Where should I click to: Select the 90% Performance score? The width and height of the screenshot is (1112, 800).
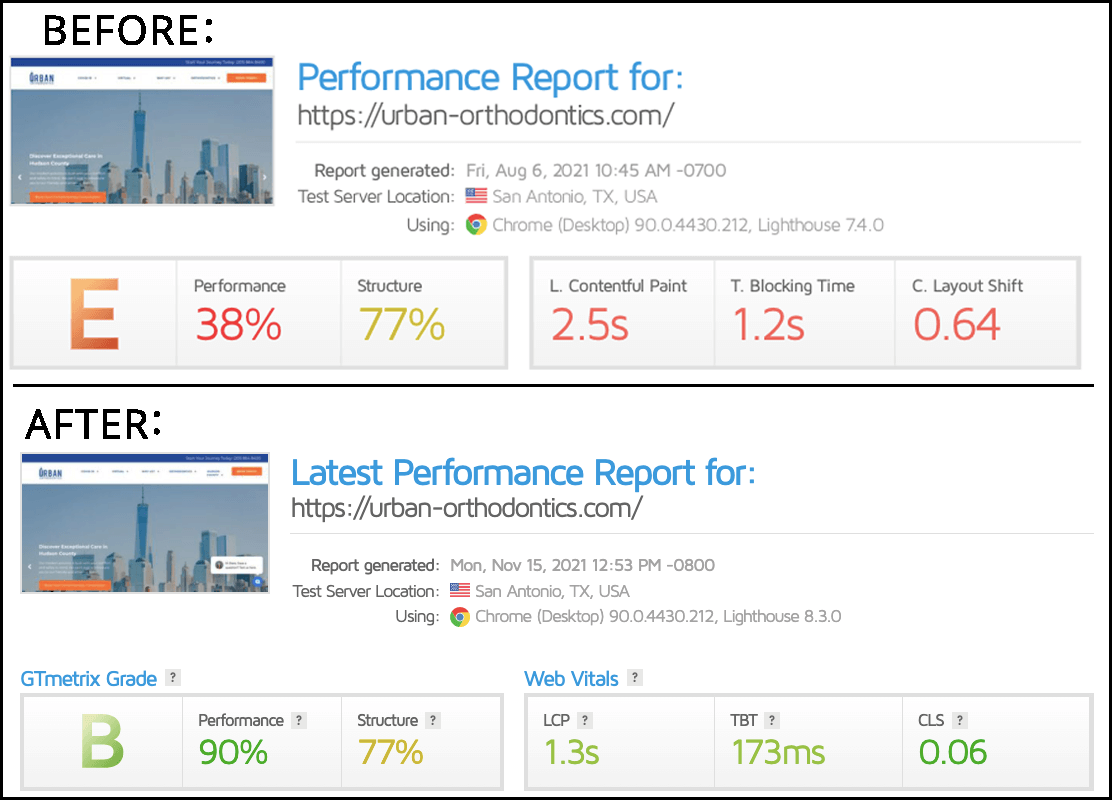coord(233,752)
